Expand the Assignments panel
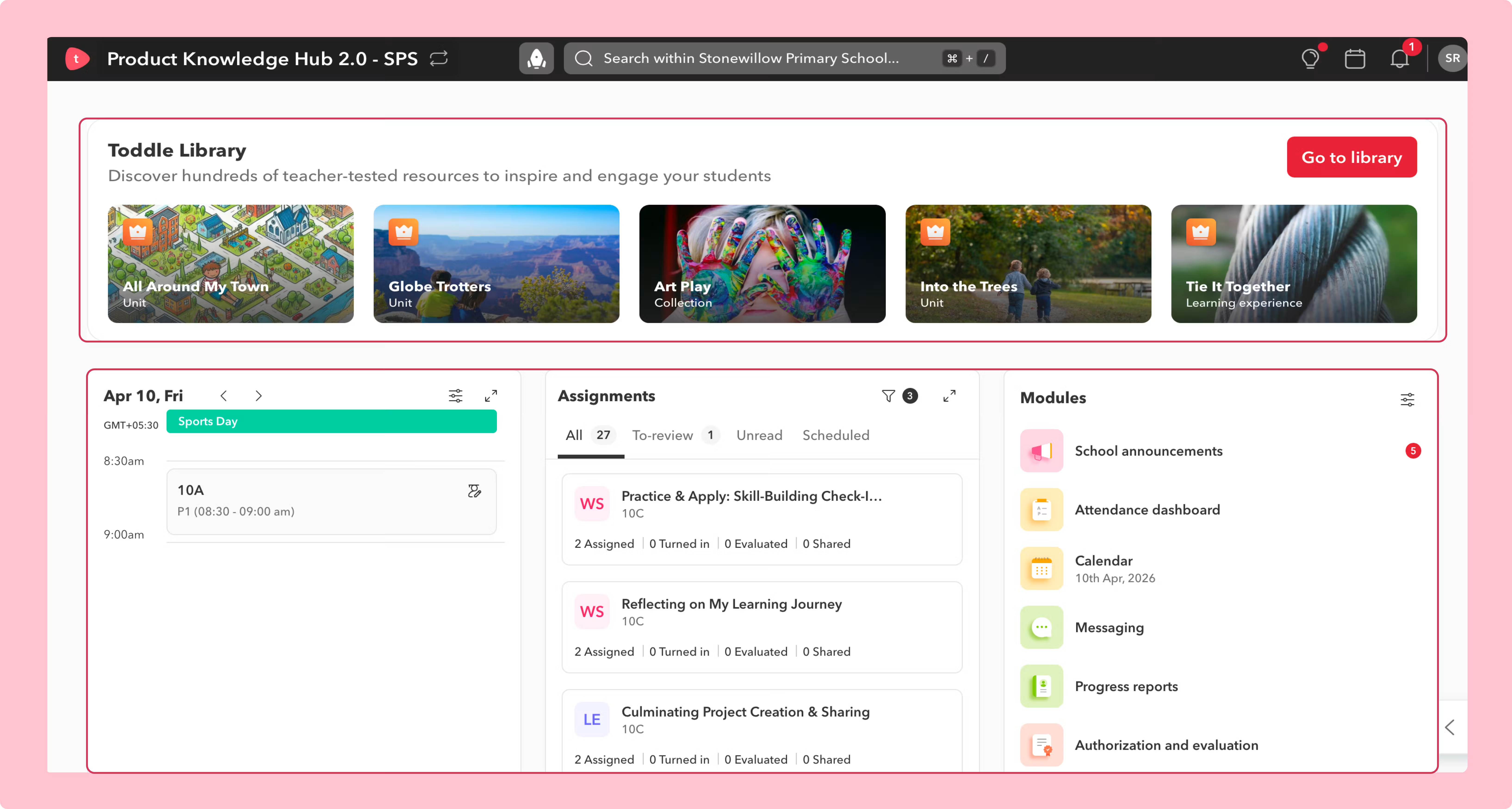The image size is (1512, 809). point(949,396)
